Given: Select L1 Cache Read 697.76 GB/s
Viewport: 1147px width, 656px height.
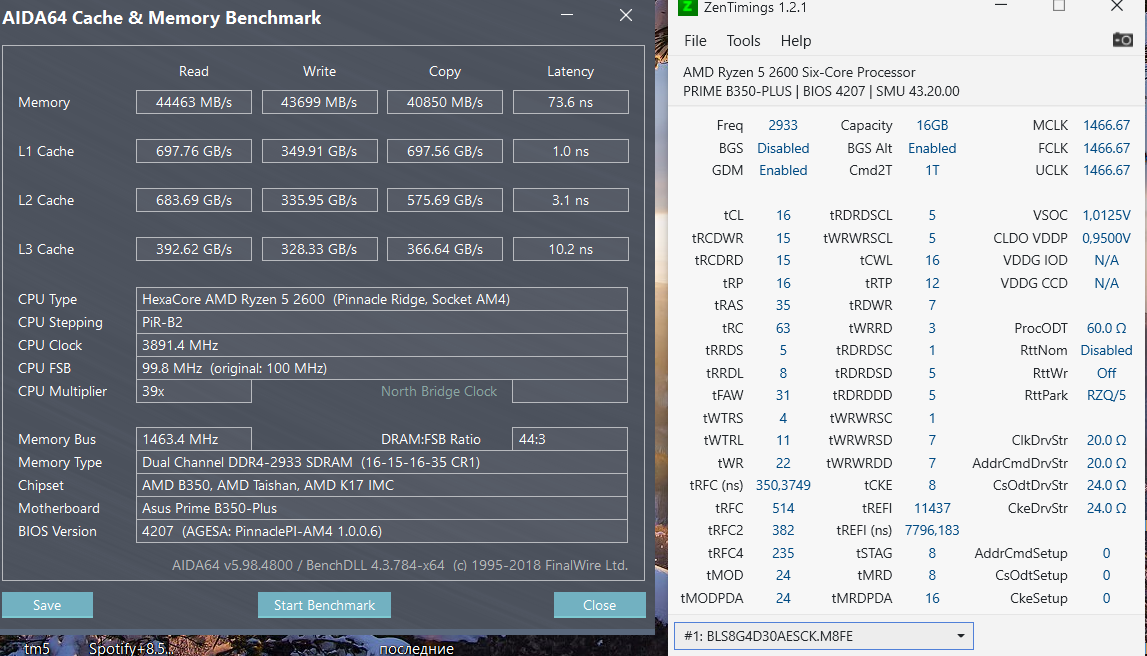Looking at the screenshot, I should [194, 151].
